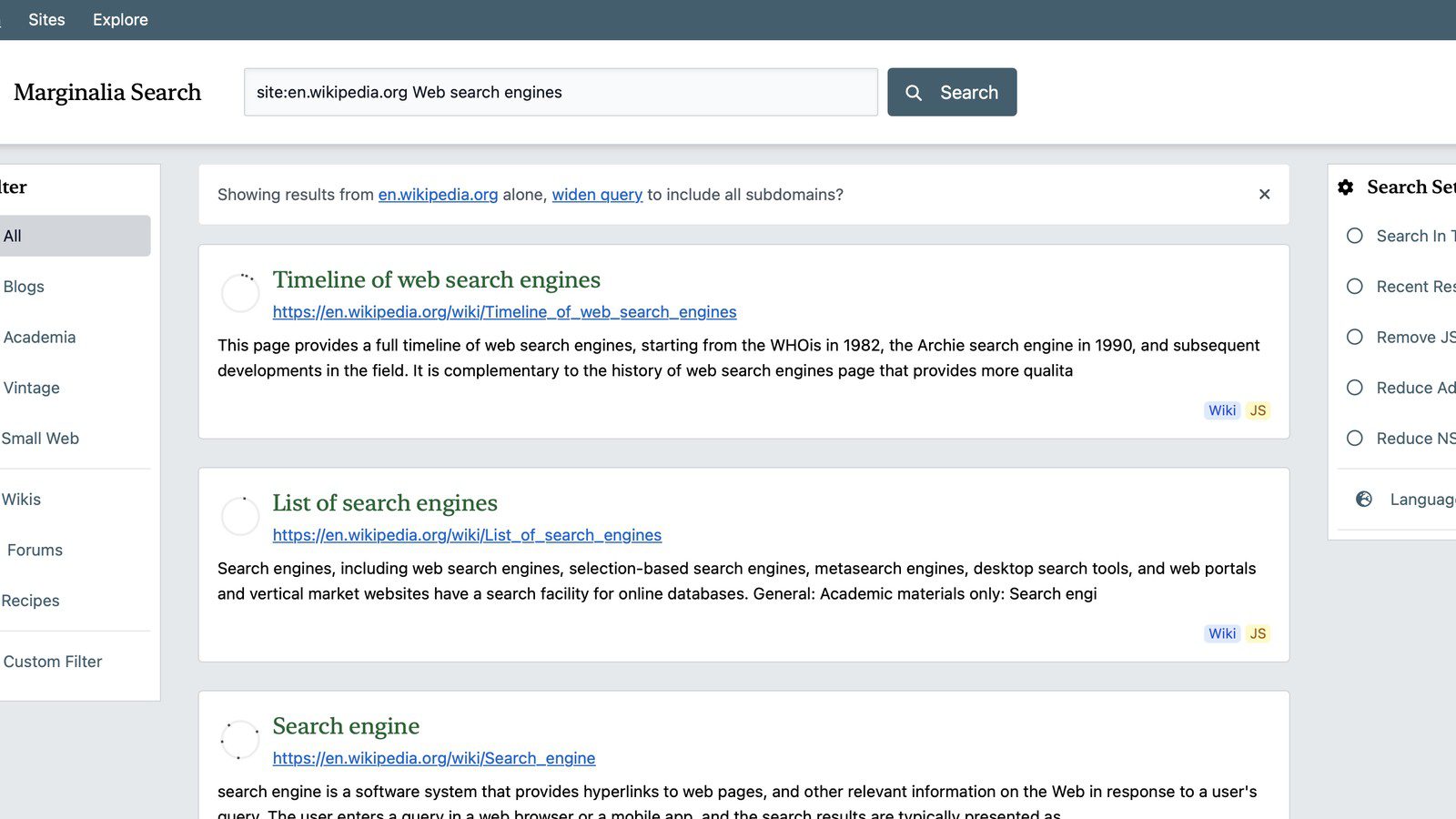The width and height of the screenshot is (1456, 819).
Task: Click the widen query link
Action: coord(597,195)
